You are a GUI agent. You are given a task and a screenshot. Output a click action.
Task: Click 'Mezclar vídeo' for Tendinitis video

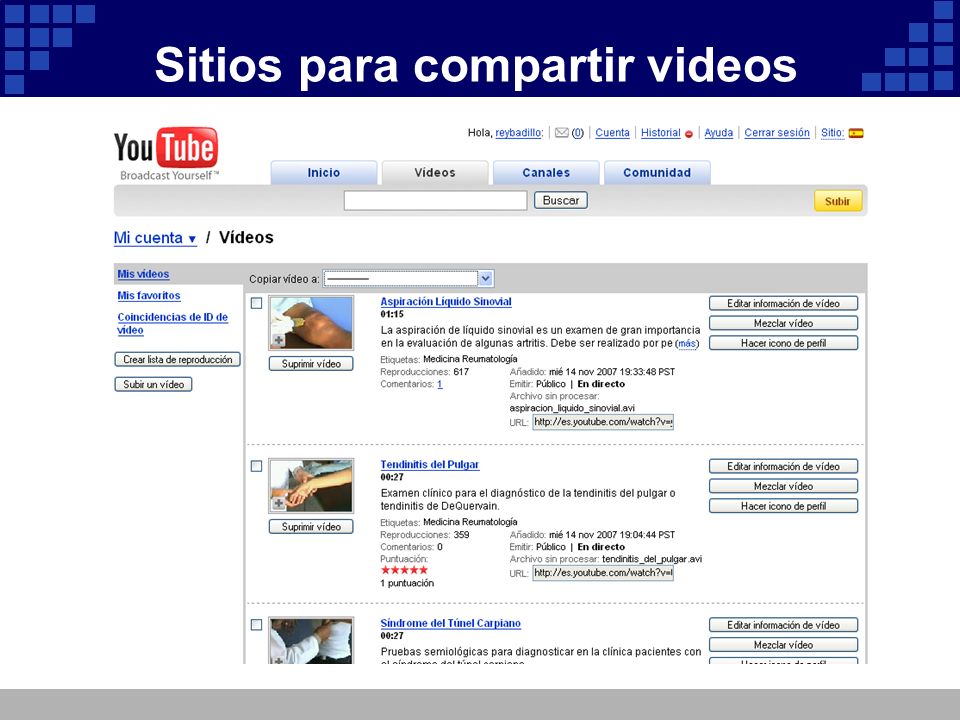click(783, 486)
